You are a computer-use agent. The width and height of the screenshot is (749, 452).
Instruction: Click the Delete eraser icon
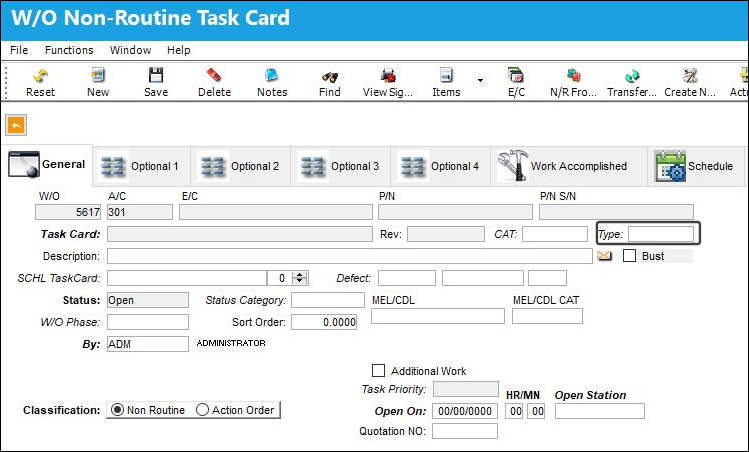tap(214, 75)
